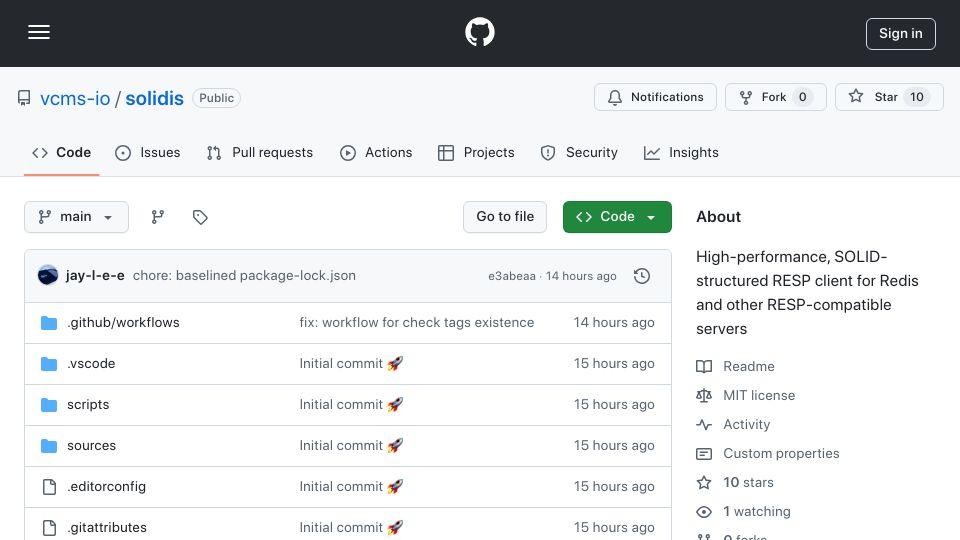Open commit 'chore: baselined package-lock.json'
Screen dimensions: 960x540
click(244, 276)
